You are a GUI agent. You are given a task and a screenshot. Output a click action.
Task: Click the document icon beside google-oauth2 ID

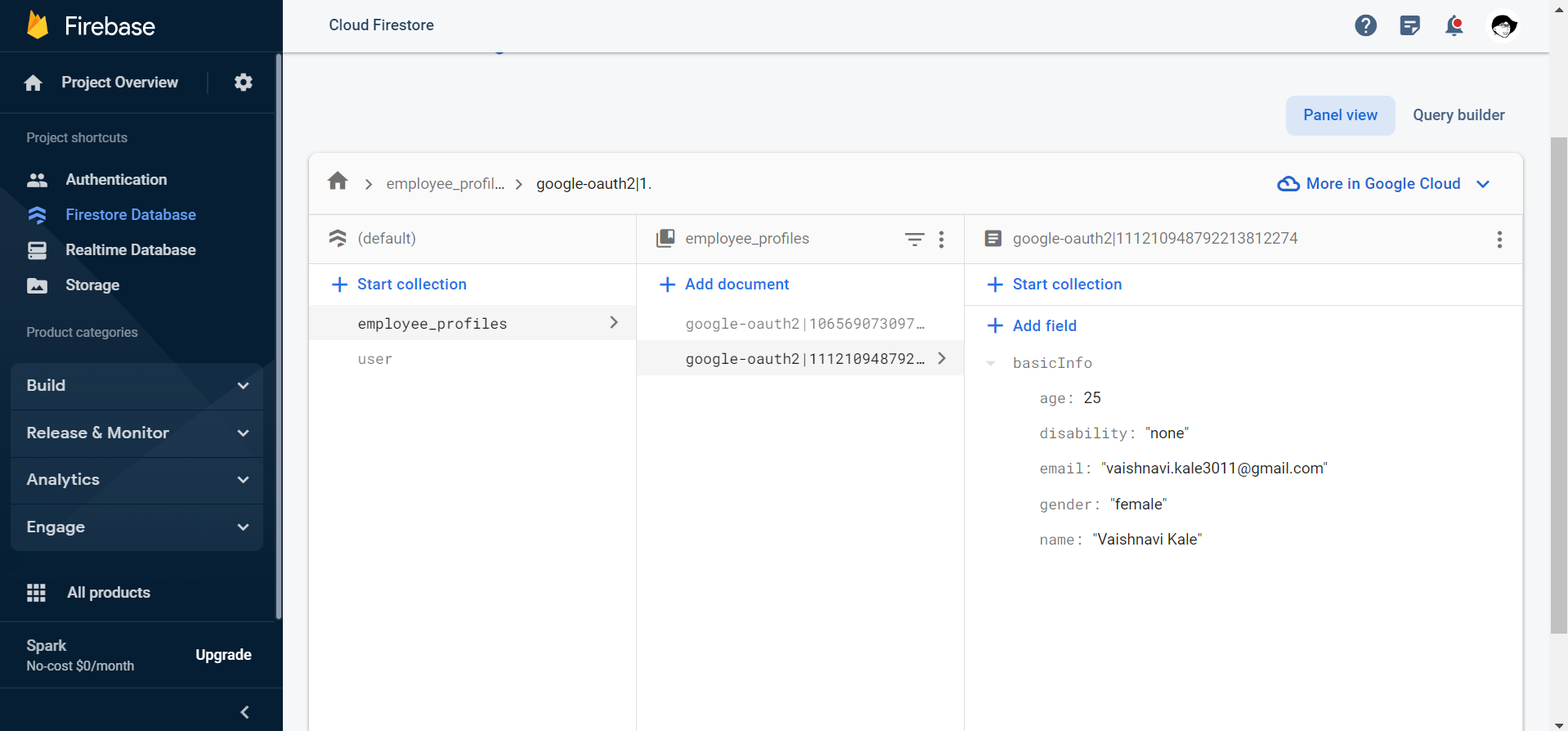pos(993,238)
